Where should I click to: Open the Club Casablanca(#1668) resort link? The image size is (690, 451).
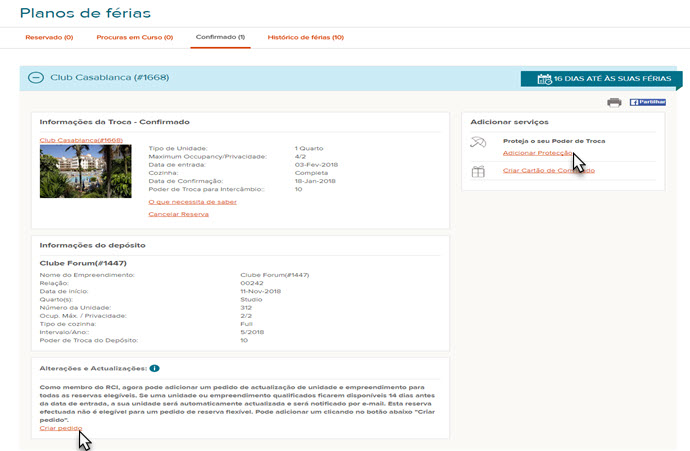81,140
